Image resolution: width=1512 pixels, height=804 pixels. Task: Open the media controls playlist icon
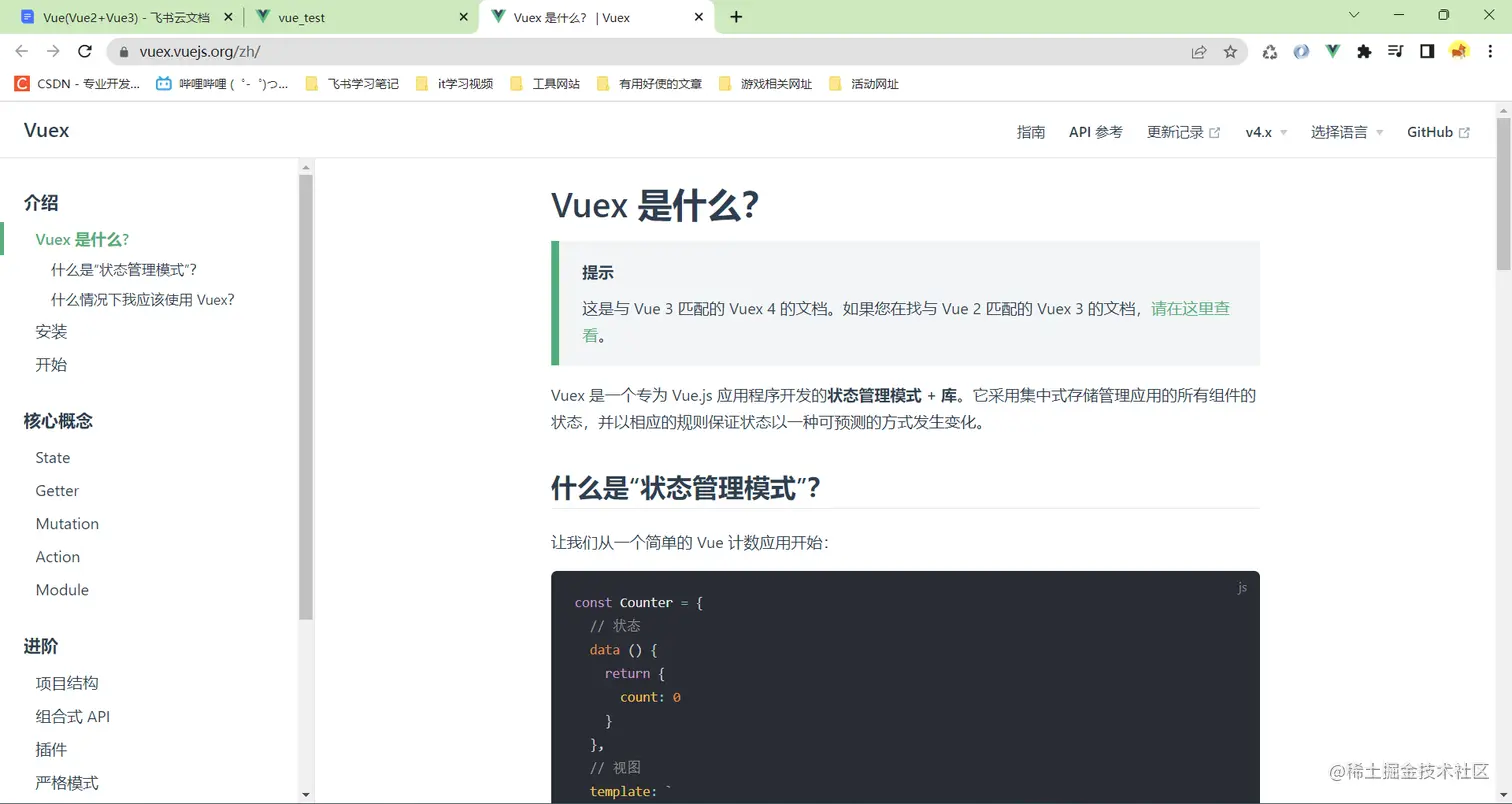1396,52
